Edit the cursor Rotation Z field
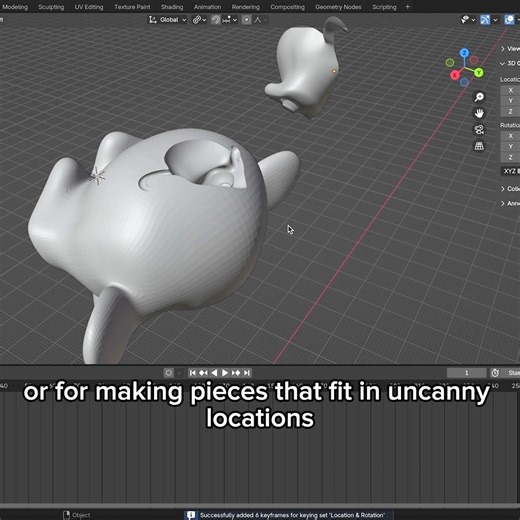 pos(510,157)
